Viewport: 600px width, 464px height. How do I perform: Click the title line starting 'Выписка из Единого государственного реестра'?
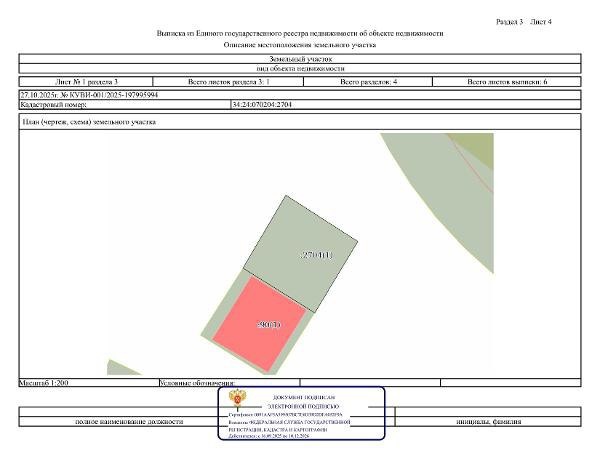300,33
